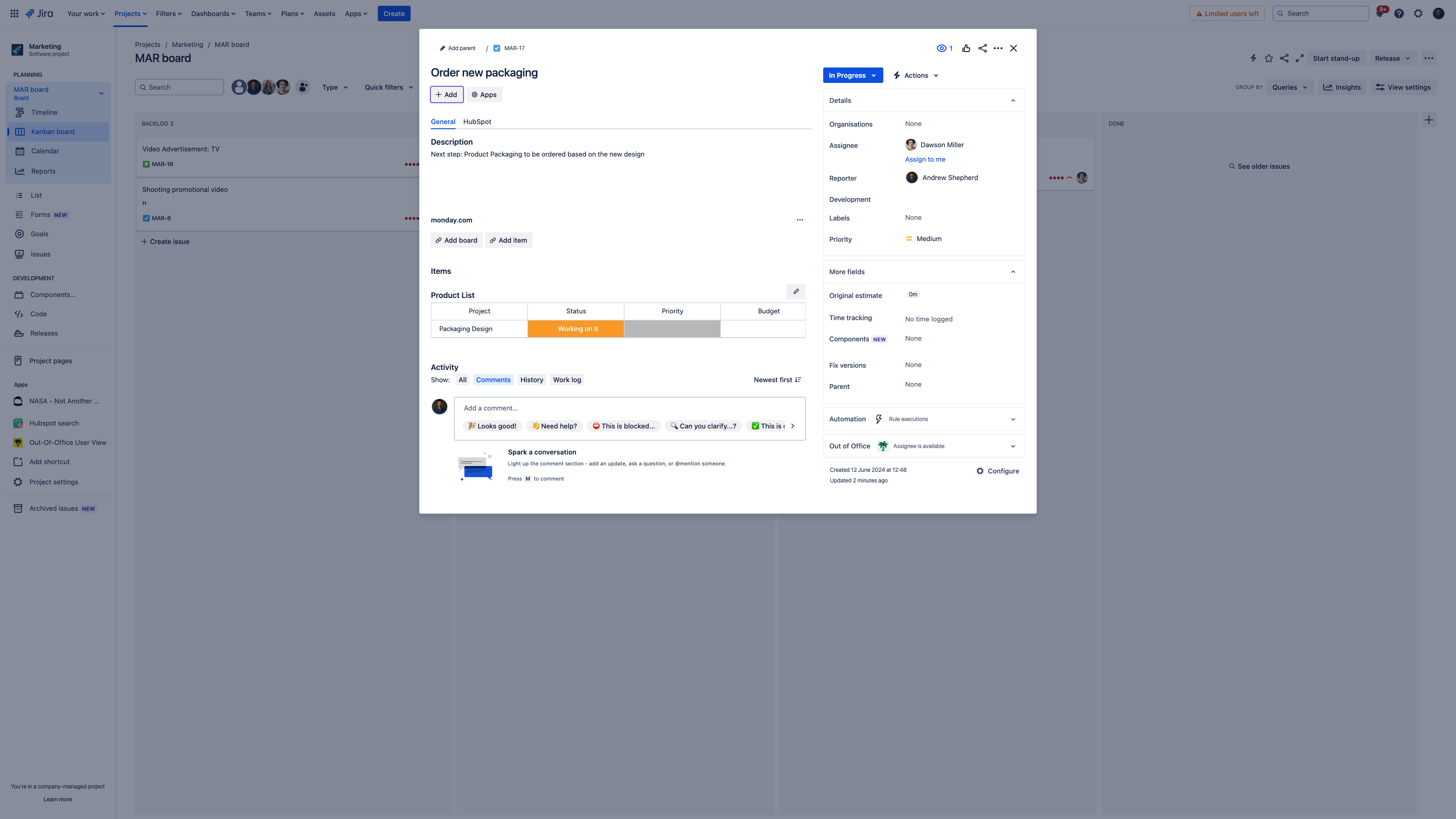Open the Actions dropdown
Image resolution: width=1456 pixels, height=819 pixels.
(x=916, y=75)
